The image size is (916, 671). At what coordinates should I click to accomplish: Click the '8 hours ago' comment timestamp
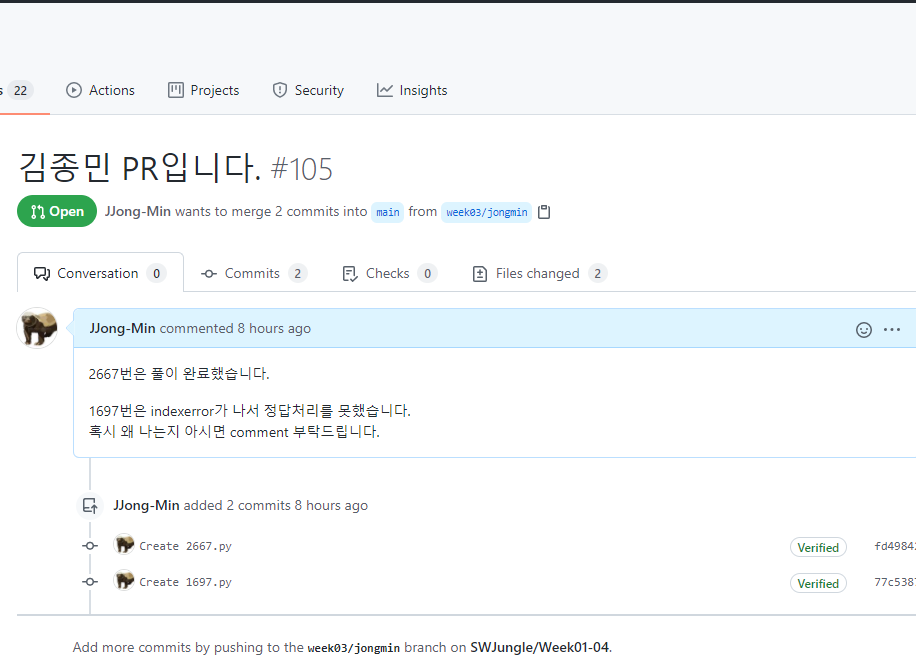point(274,328)
